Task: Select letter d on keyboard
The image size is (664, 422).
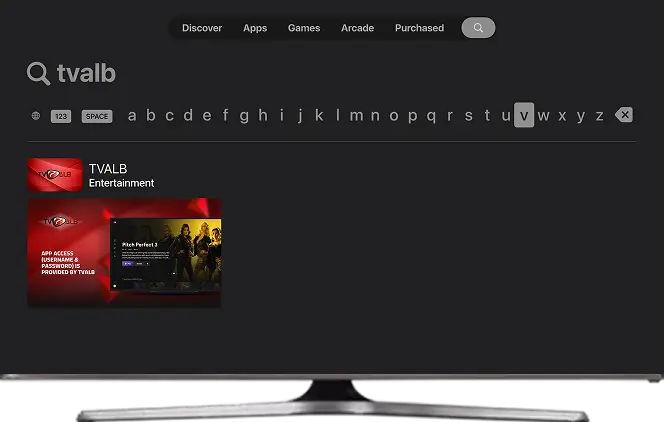Action: tap(188, 115)
